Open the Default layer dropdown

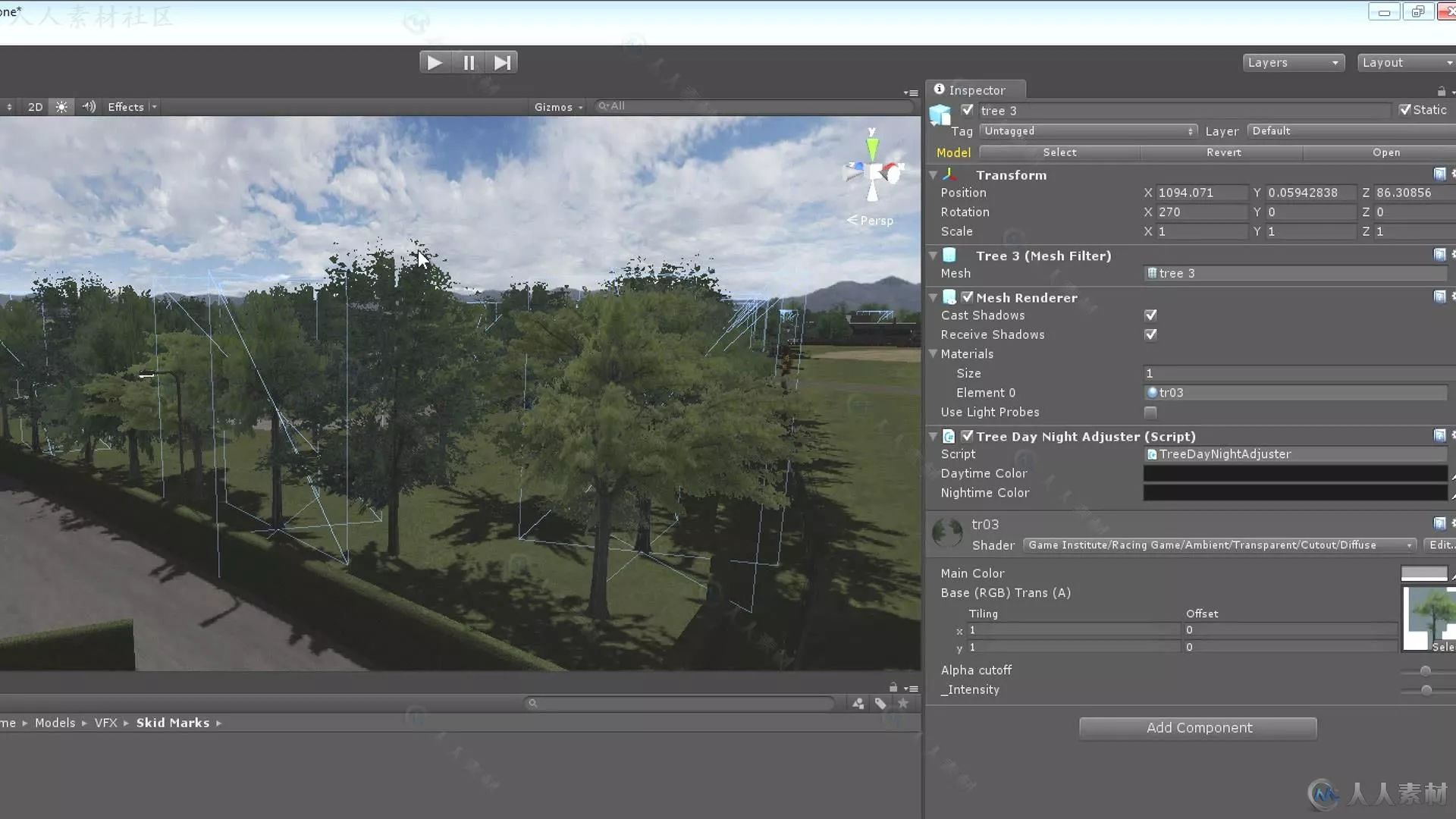pyautogui.click(x=1351, y=131)
